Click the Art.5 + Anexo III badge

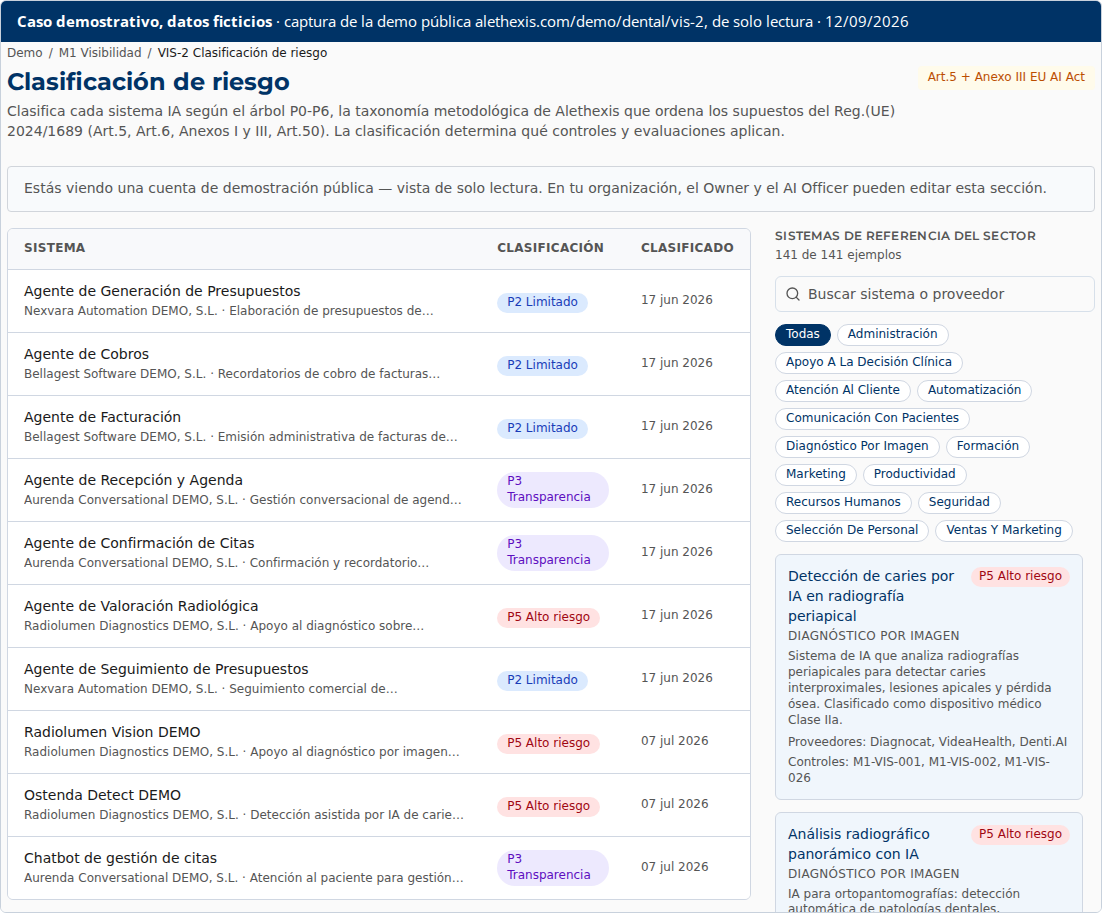pyautogui.click(x=1006, y=77)
